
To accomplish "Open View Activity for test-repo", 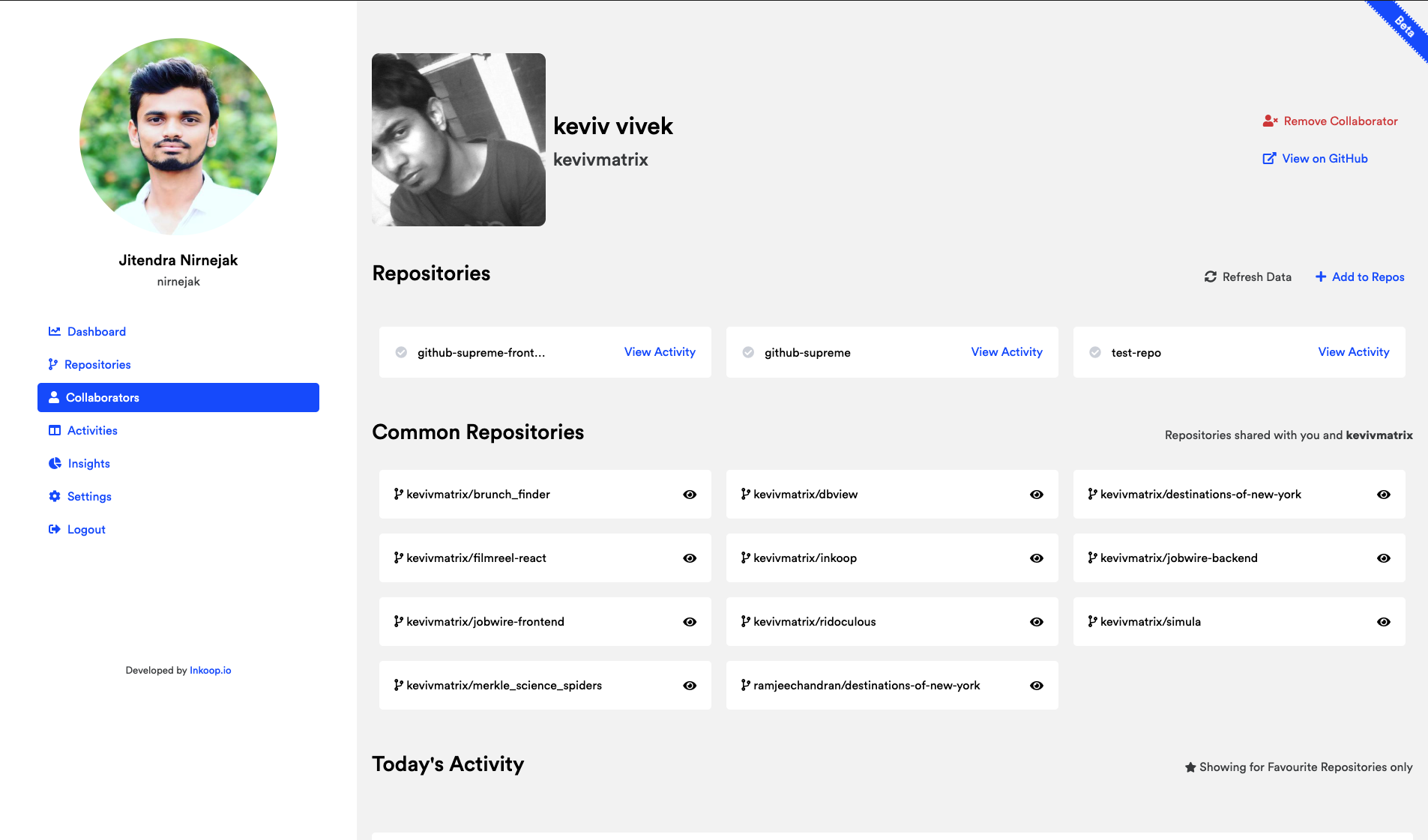I will click(1353, 351).
